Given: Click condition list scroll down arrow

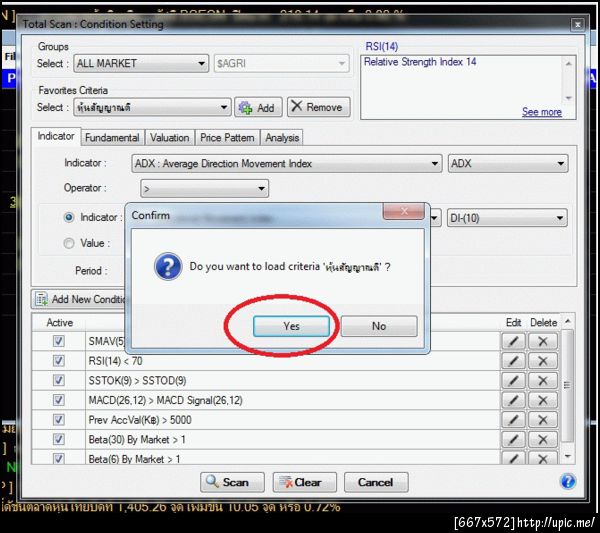Looking at the screenshot, I should [x=568, y=456].
